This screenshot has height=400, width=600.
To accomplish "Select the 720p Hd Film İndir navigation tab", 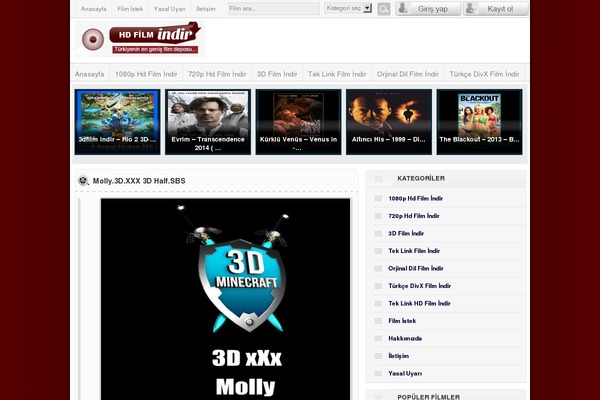I will click(x=217, y=74).
